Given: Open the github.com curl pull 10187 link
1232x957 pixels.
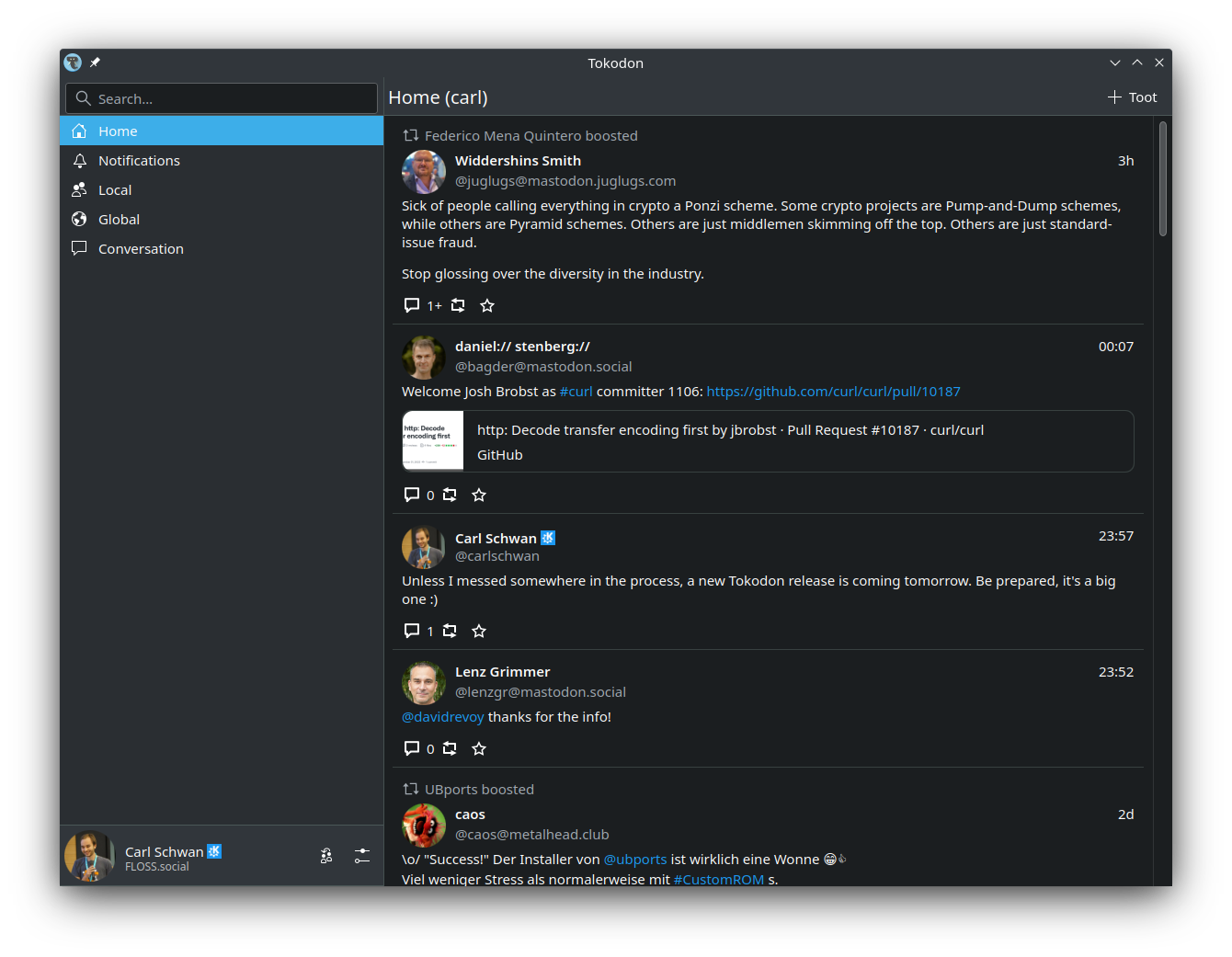Looking at the screenshot, I should coord(833,392).
